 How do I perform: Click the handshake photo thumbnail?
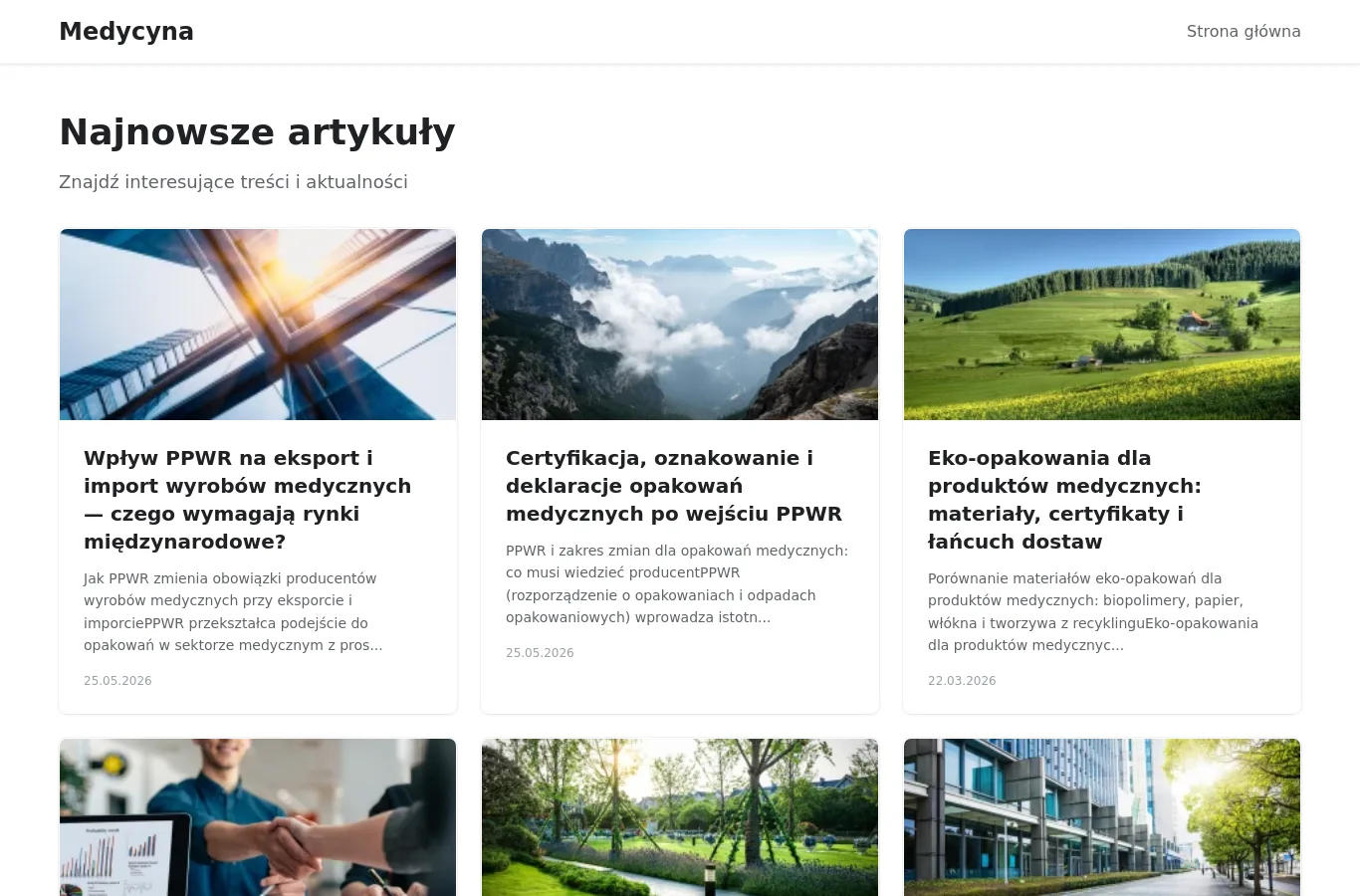(258, 817)
